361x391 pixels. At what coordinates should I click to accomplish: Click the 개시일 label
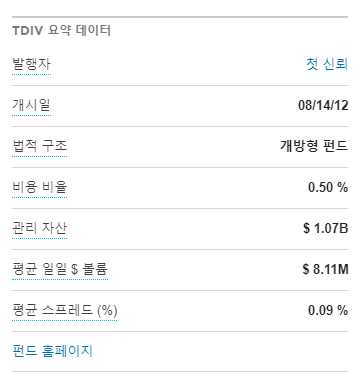coord(31,105)
